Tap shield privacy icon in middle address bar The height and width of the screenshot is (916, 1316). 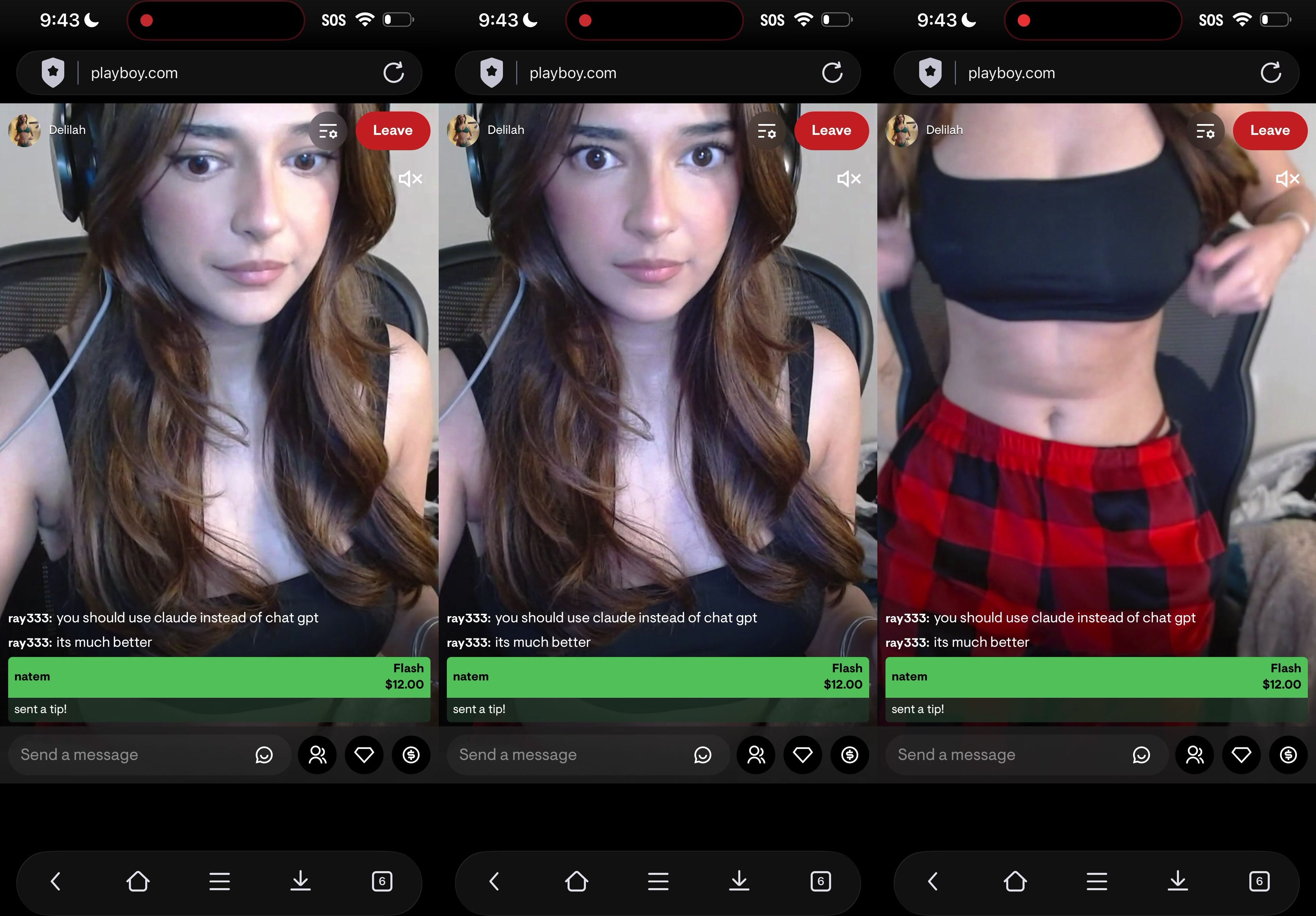point(491,73)
